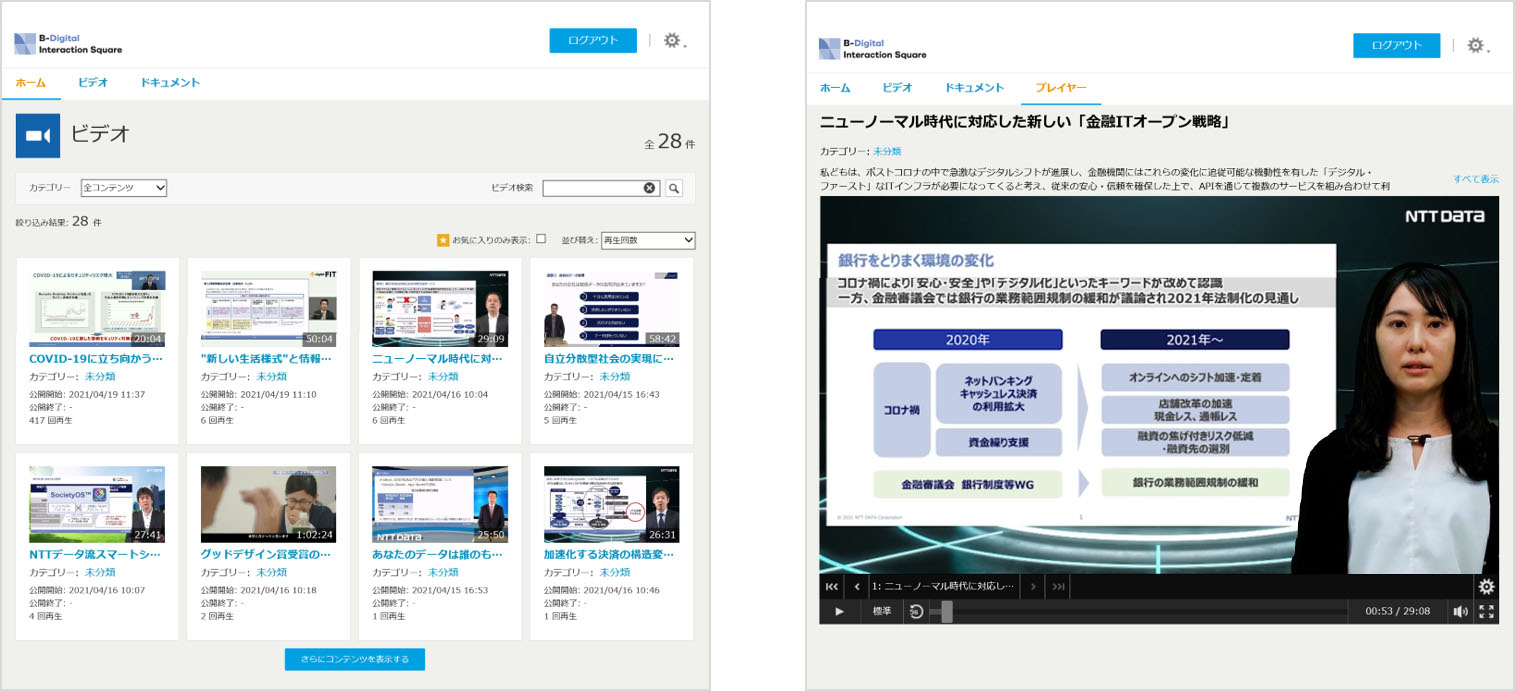Click the video search magnifier icon
Image resolution: width=1515 pixels, height=691 pixels.
674,188
